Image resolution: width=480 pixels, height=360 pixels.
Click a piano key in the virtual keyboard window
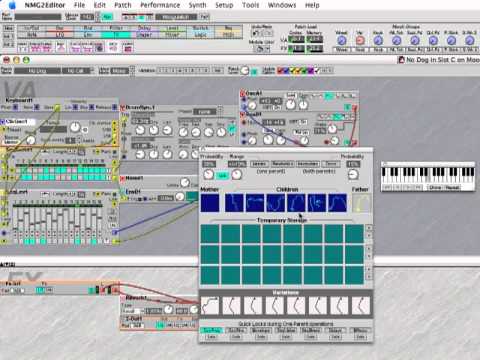click(428, 175)
